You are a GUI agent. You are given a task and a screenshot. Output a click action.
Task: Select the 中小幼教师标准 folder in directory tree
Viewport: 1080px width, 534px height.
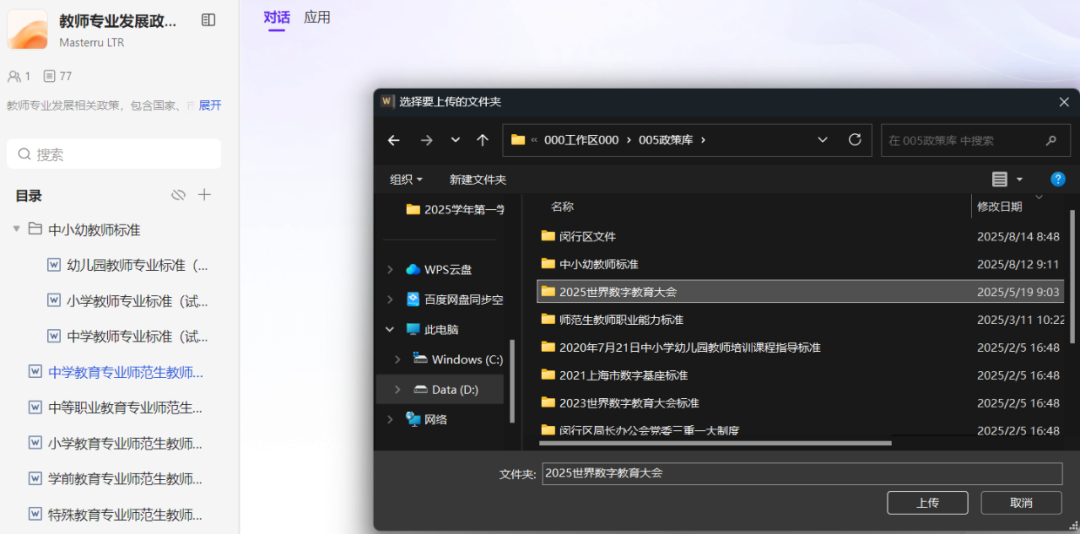point(94,229)
